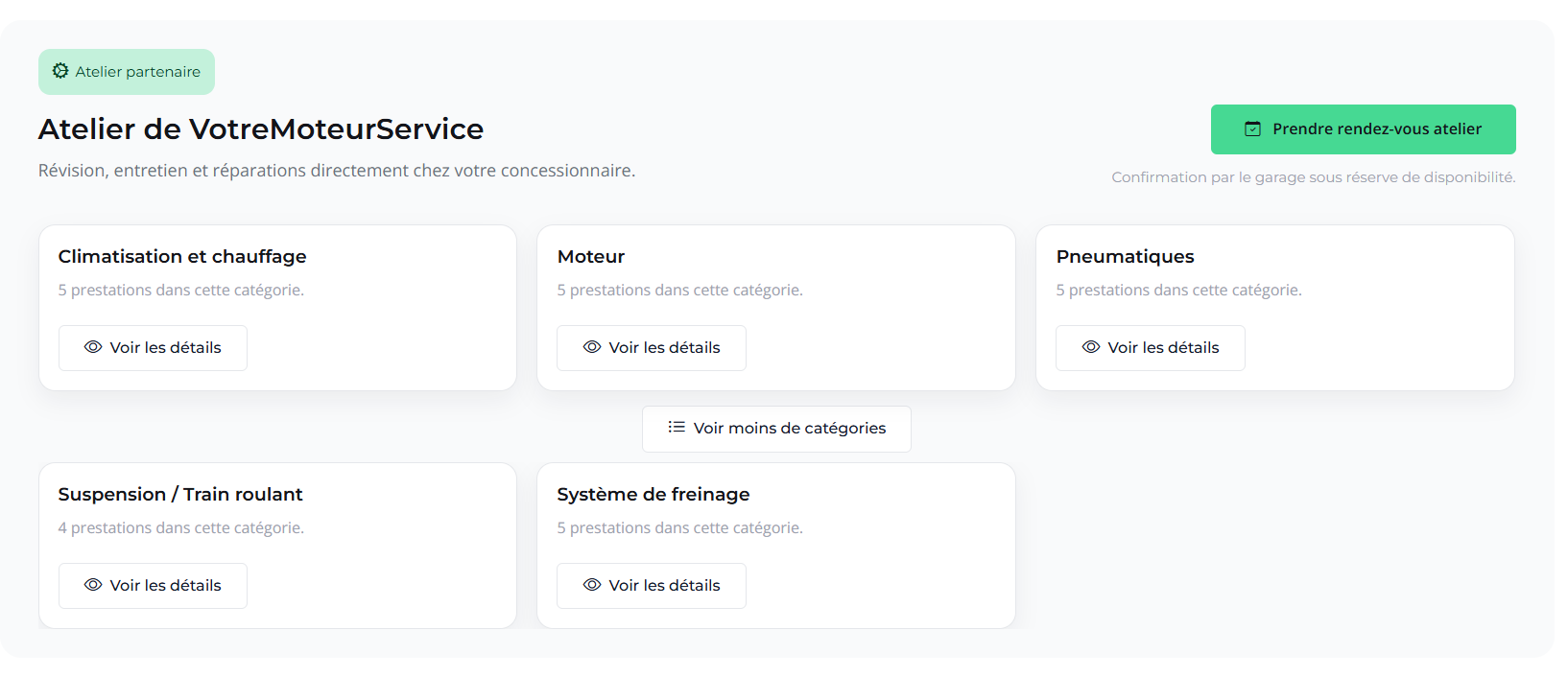Click the eye icon in the Pneumatiques card
Image resolution: width=1568 pixels, height=677 pixels.
(x=1090, y=347)
